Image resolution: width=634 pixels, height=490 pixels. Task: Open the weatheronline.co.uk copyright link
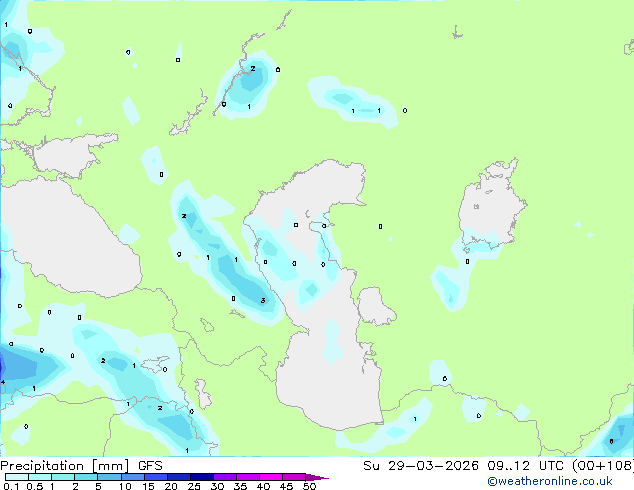[x=549, y=481]
